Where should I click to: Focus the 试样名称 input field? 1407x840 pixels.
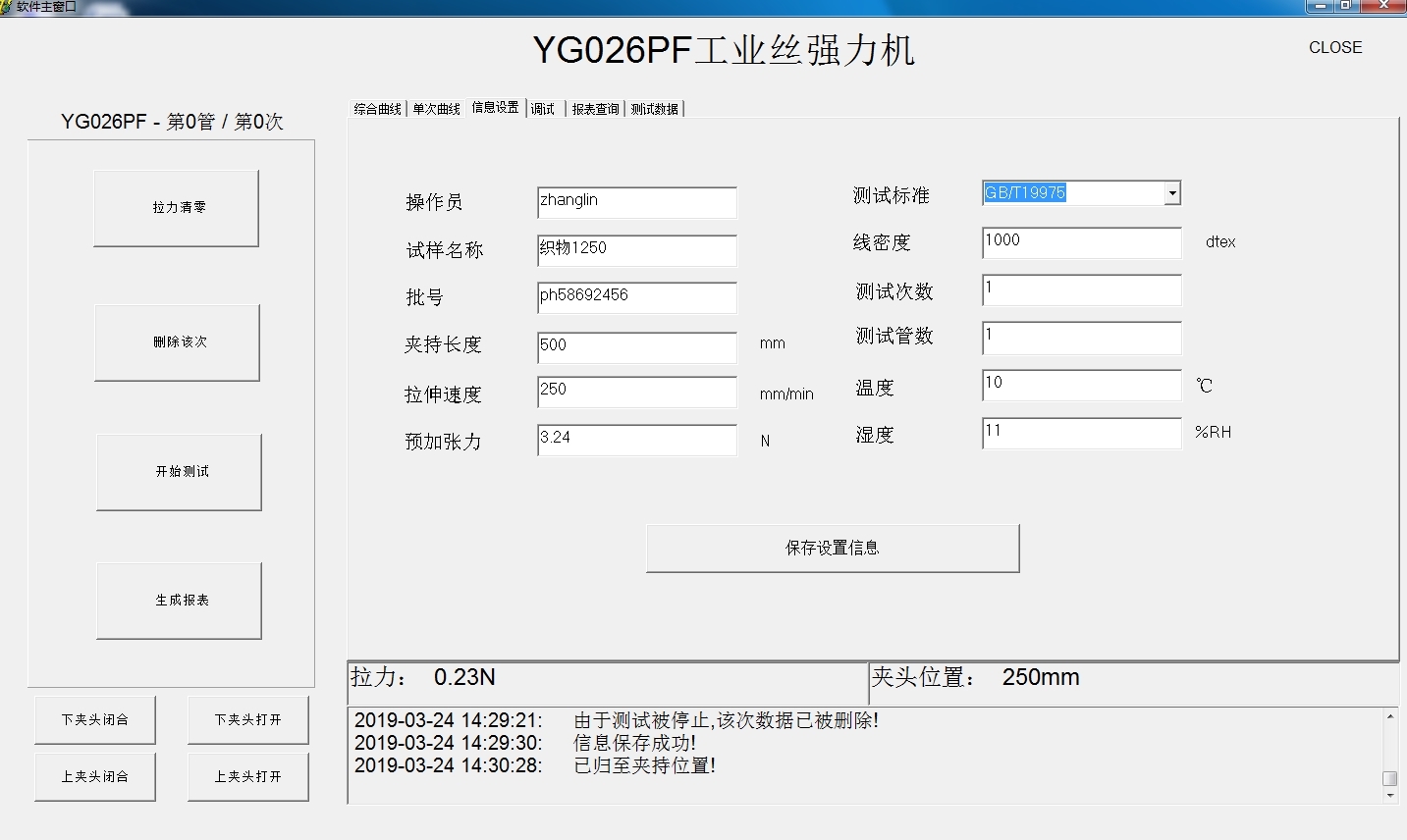point(637,250)
